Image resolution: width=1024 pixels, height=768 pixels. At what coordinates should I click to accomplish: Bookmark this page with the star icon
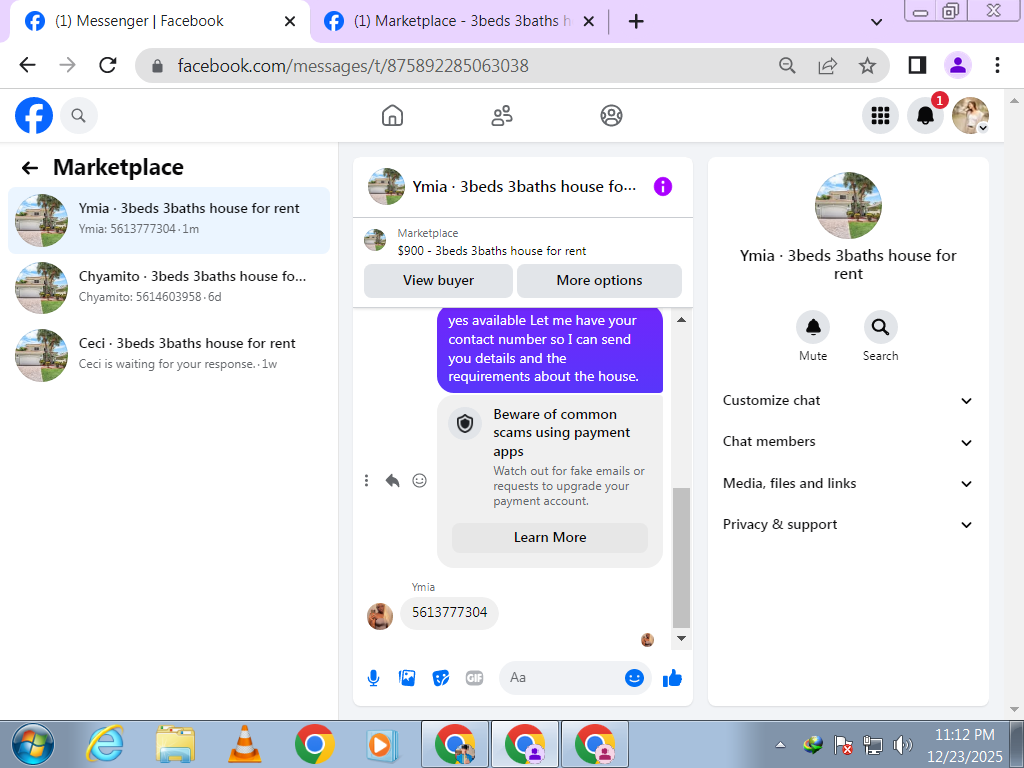867,65
